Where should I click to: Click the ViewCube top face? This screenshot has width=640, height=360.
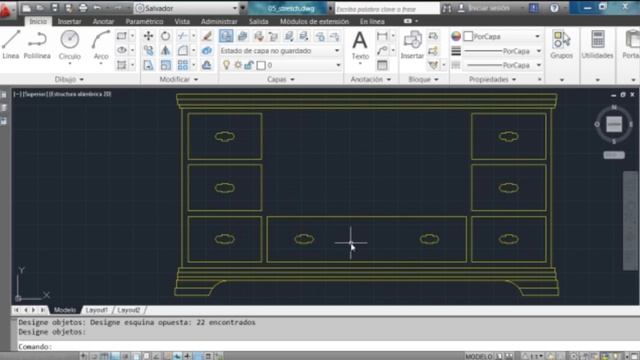[614, 124]
